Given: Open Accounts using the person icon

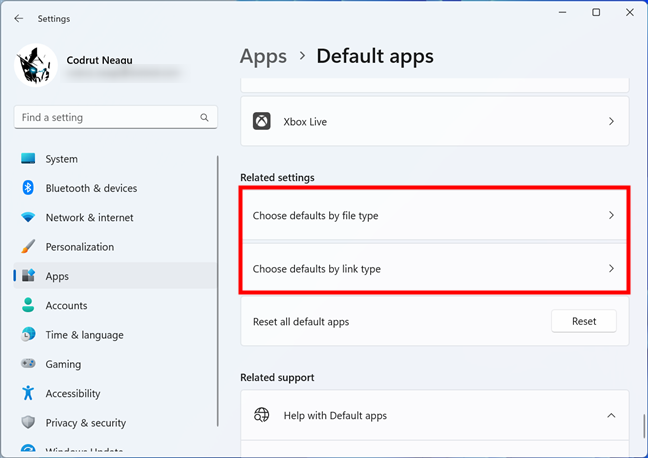Looking at the screenshot, I should point(28,306).
